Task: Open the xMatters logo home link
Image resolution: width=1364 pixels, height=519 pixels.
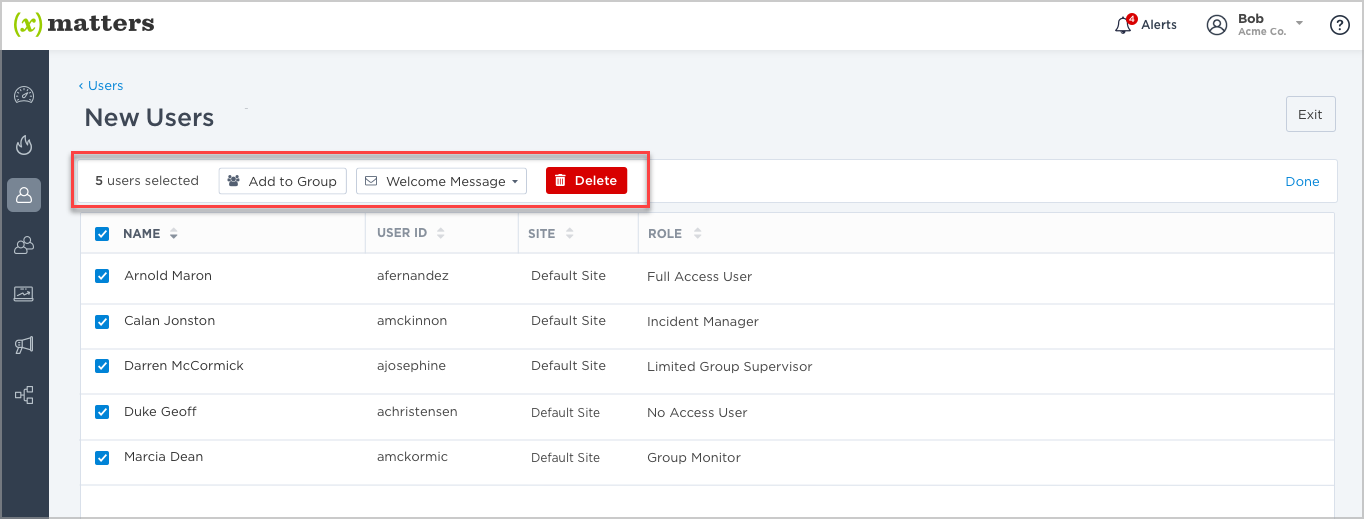Action: point(84,24)
